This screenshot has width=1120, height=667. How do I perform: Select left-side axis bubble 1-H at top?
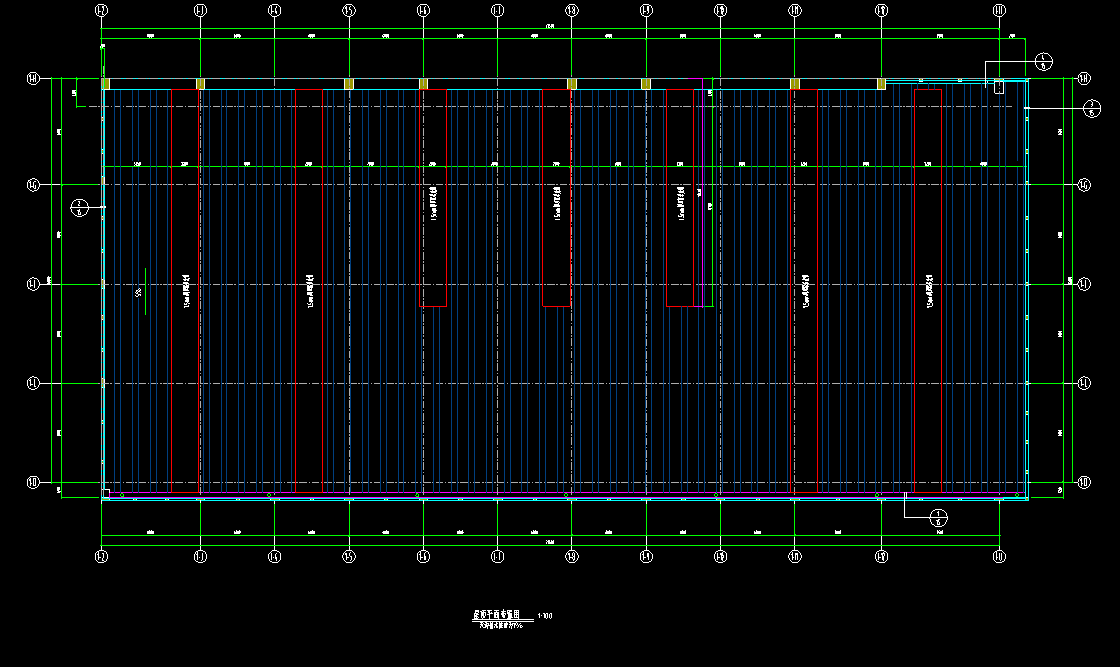tap(33, 79)
